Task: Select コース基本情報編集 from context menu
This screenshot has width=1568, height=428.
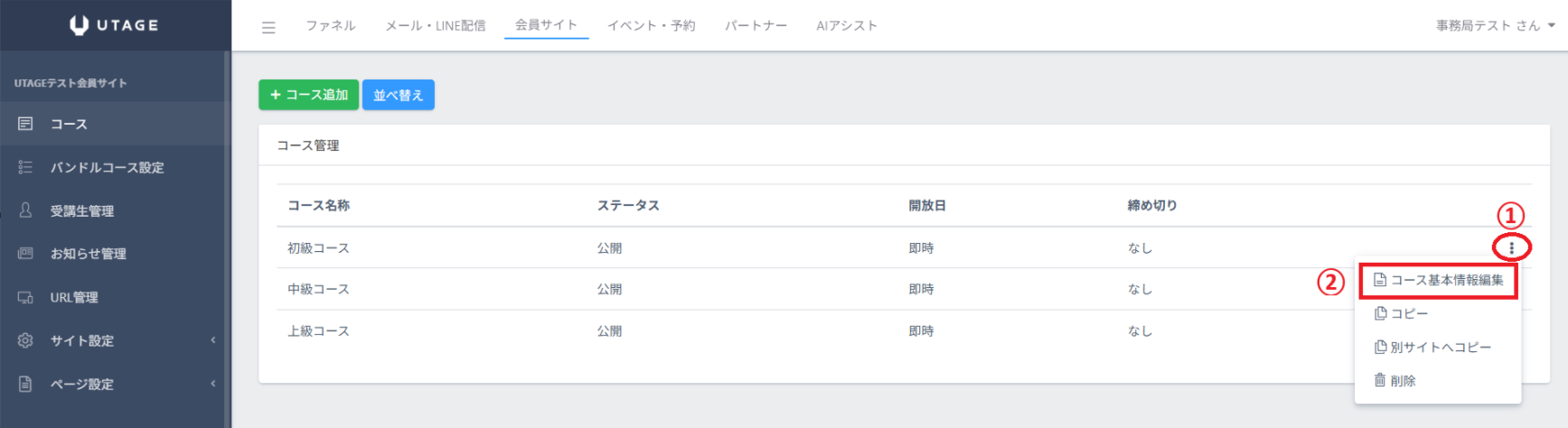Action: pos(1439,281)
